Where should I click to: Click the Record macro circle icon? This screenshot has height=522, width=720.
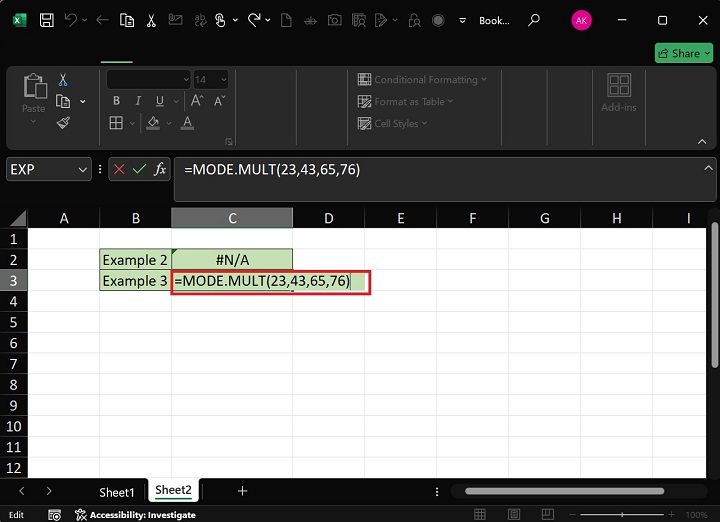[x=438, y=20]
